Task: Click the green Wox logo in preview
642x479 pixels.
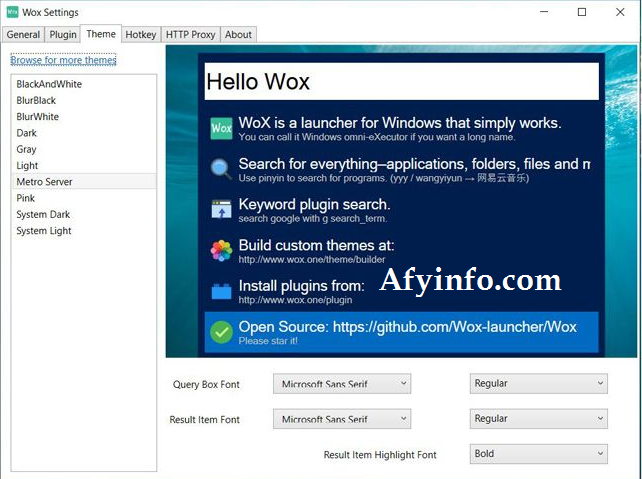Action: (x=221, y=128)
